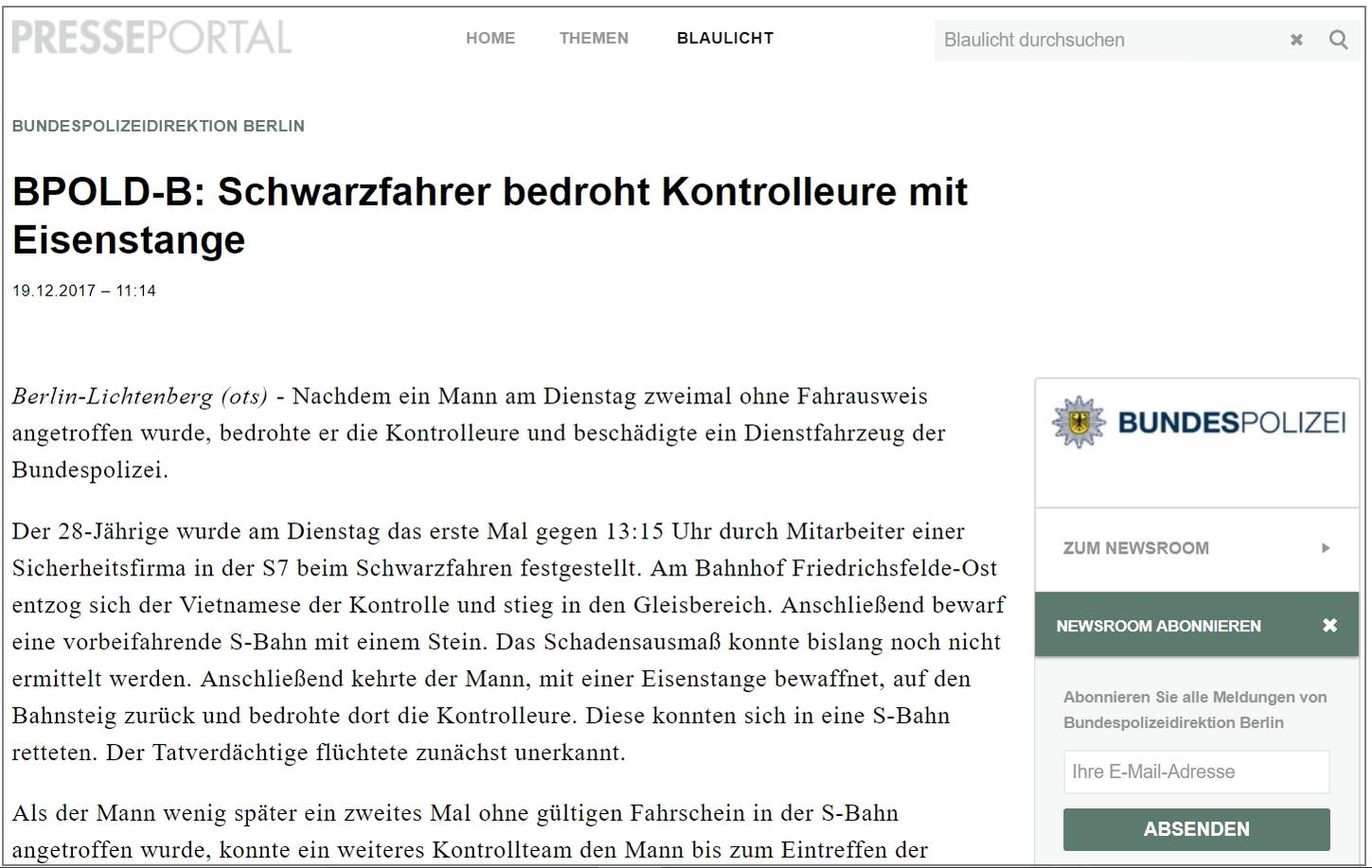Viewport: 1372px width, 868px height.
Task: Select the Blaulicht navigation tab
Action: tap(725, 39)
